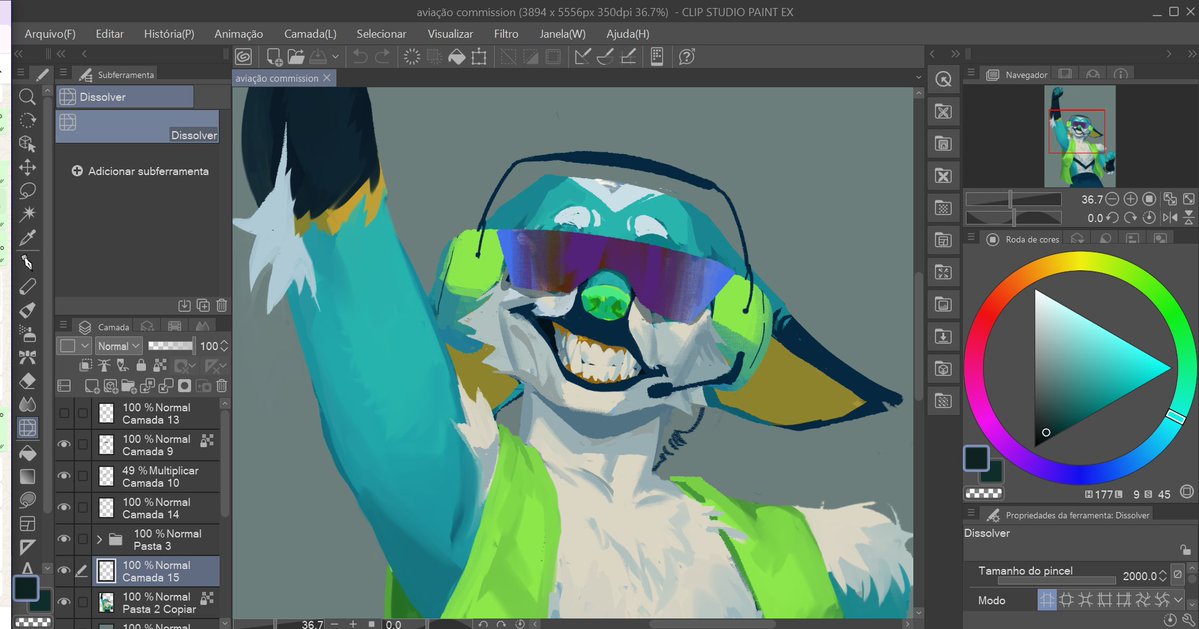Screen dimensions: 1199x629
Task: Click Adicionar subferramenta button
Action: pos(140,171)
